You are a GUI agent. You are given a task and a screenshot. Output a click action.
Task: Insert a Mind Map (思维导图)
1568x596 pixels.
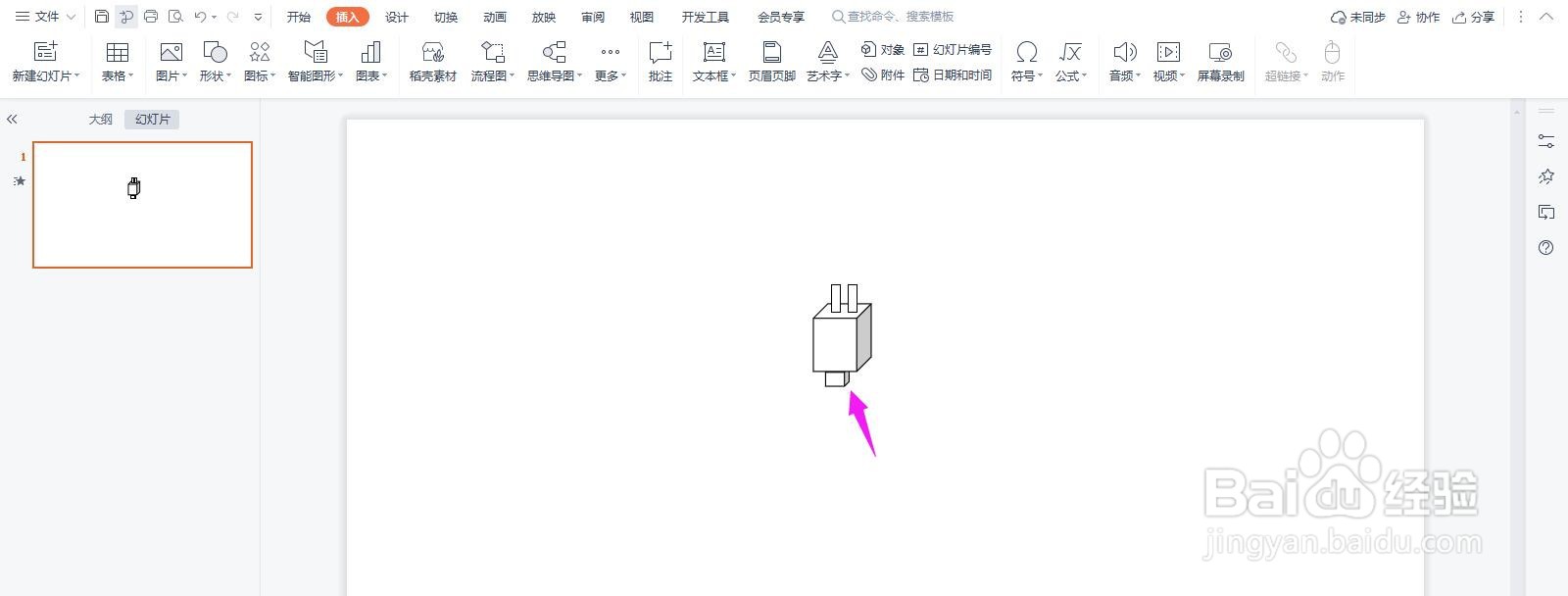click(x=555, y=61)
